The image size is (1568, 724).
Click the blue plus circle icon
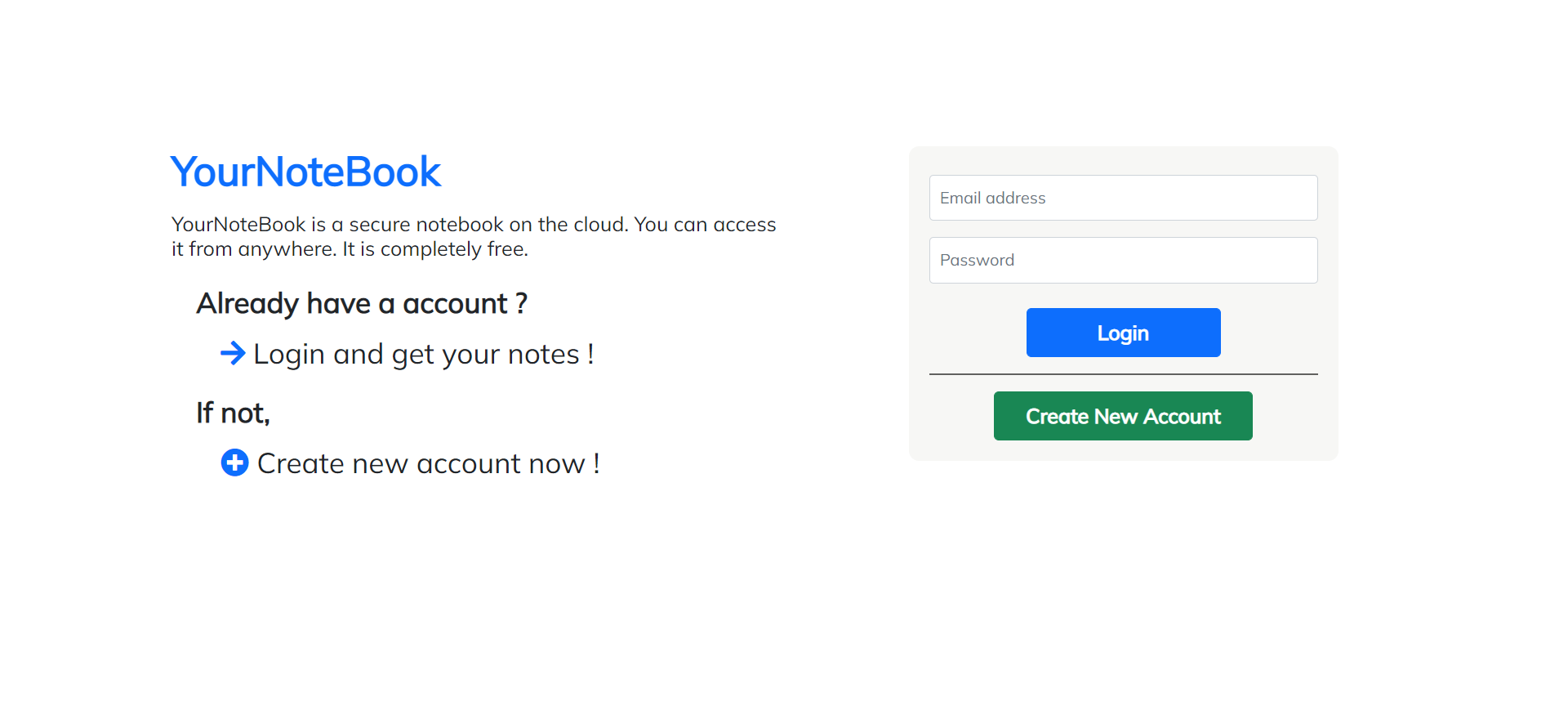pos(234,463)
